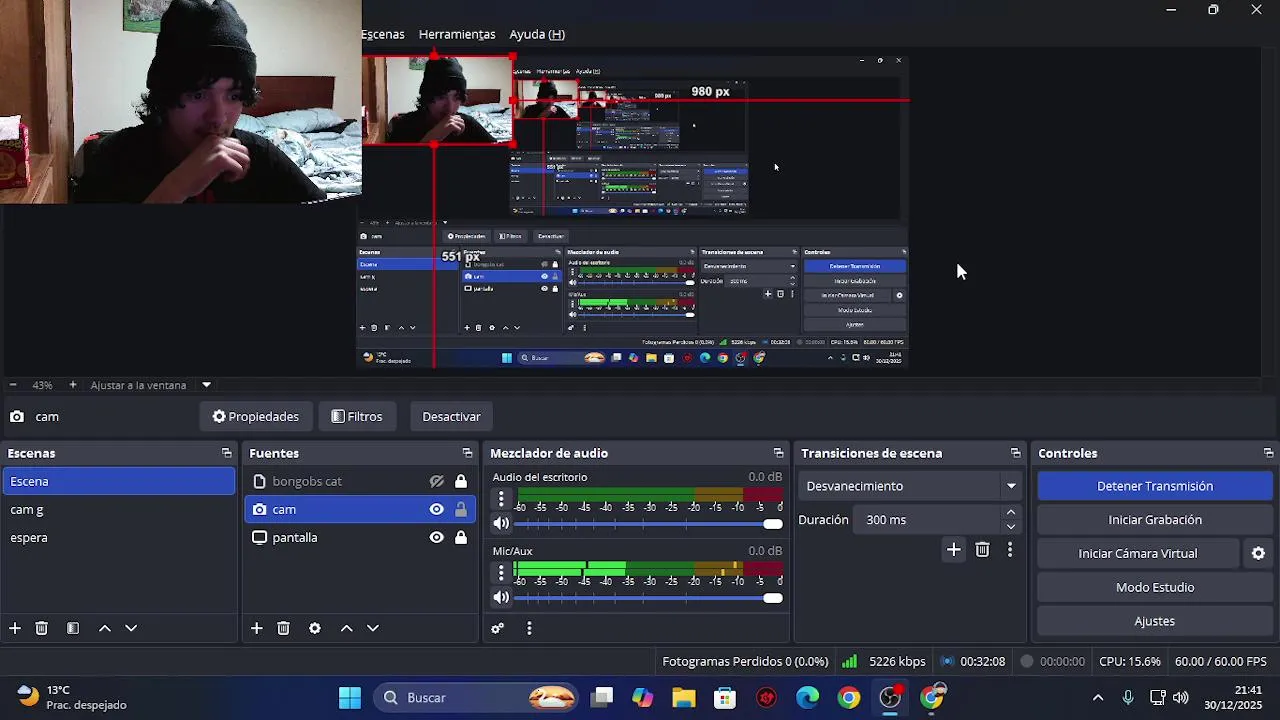The width and height of the screenshot is (1280, 720).
Task: Open Filtros for cam source
Action: coord(357,416)
